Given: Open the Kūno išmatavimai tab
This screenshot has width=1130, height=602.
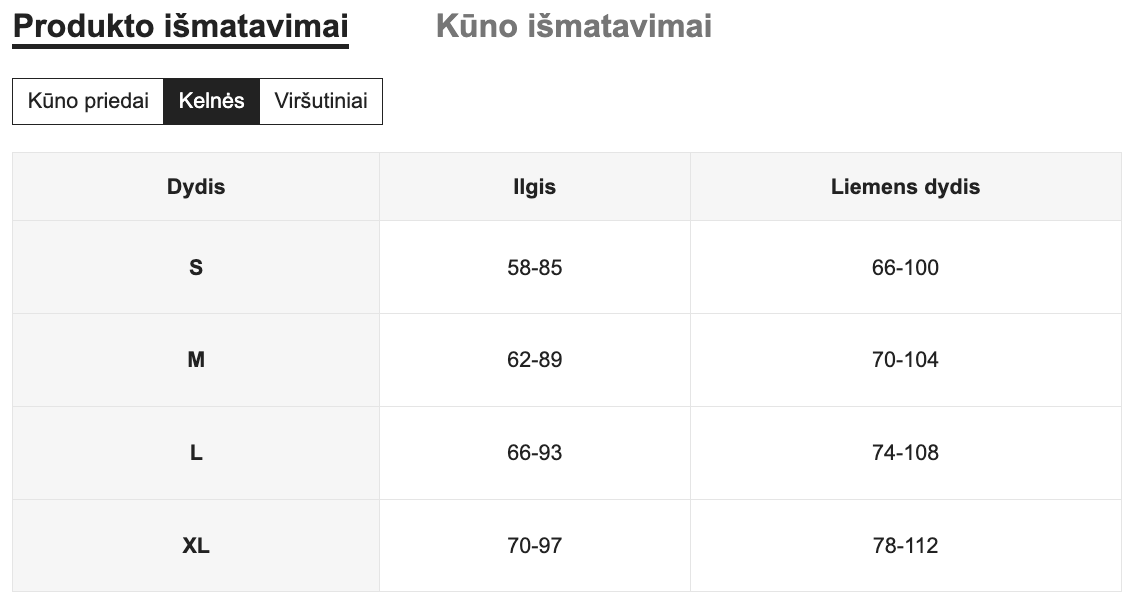Looking at the screenshot, I should click(x=574, y=27).
